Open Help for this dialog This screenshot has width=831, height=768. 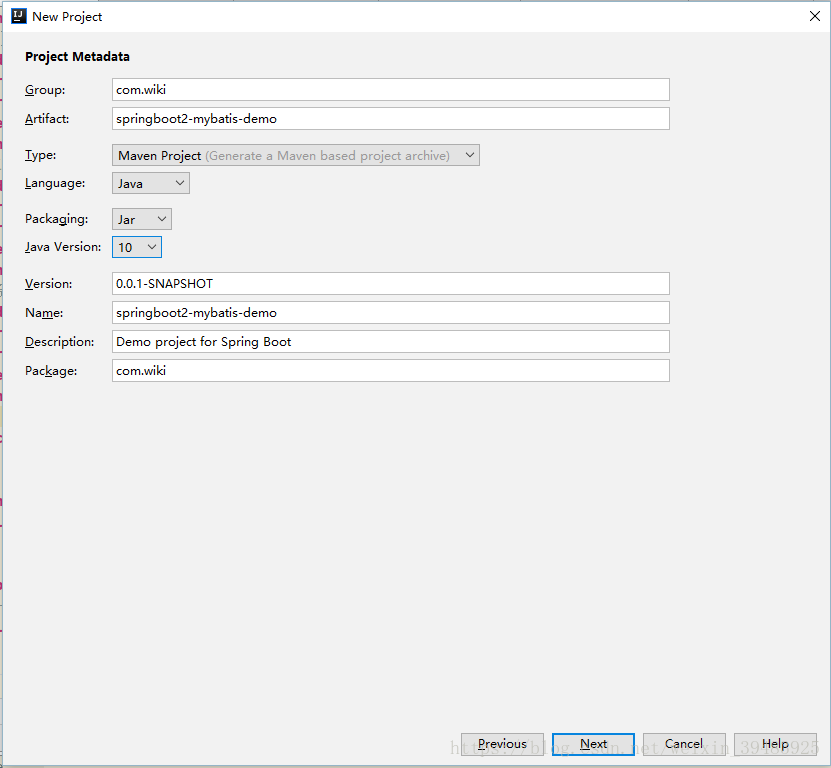[x=775, y=744]
